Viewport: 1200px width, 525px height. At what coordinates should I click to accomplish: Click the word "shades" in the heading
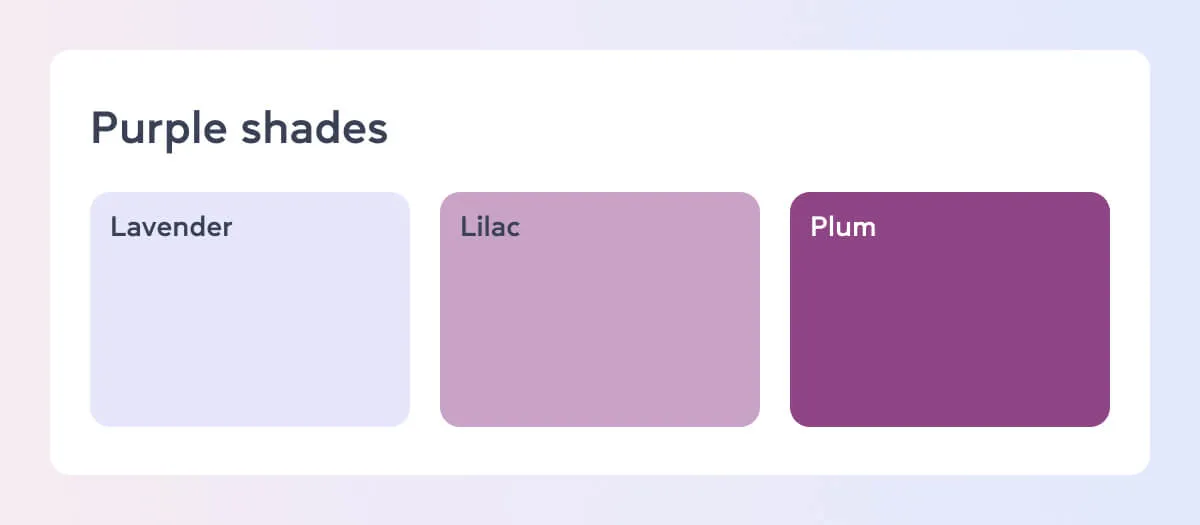click(x=316, y=129)
